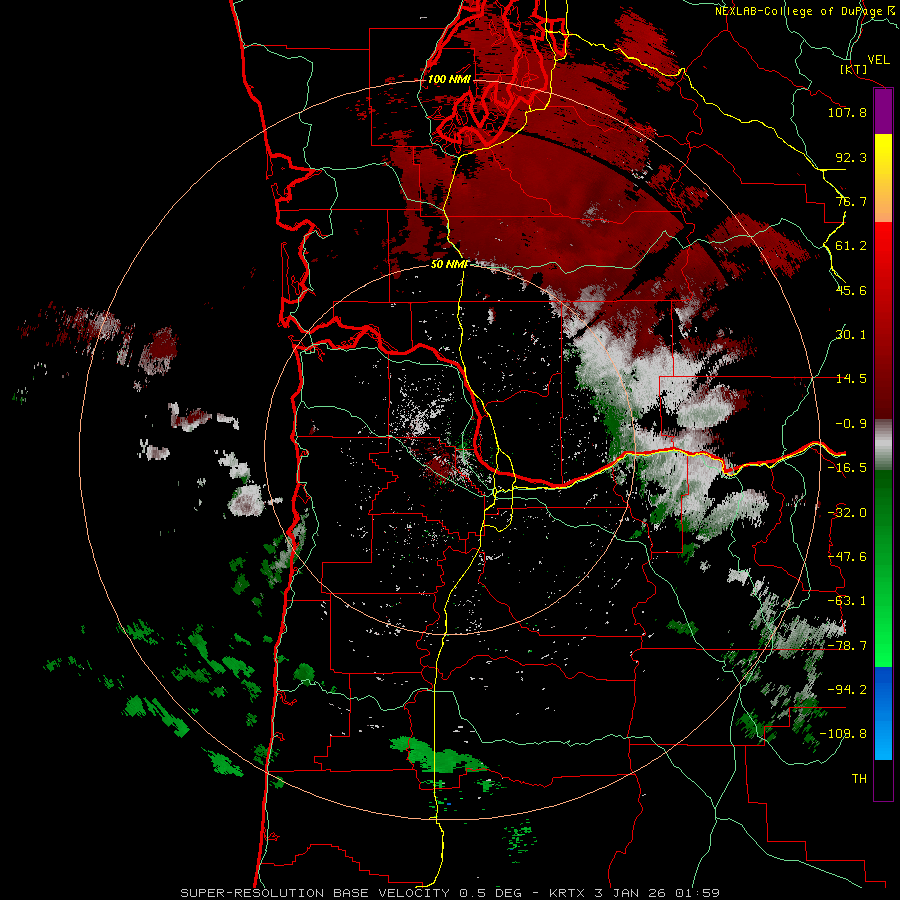Click the gray near-zero color bar segment
The height and width of the screenshot is (900, 900).
(x=883, y=445)
